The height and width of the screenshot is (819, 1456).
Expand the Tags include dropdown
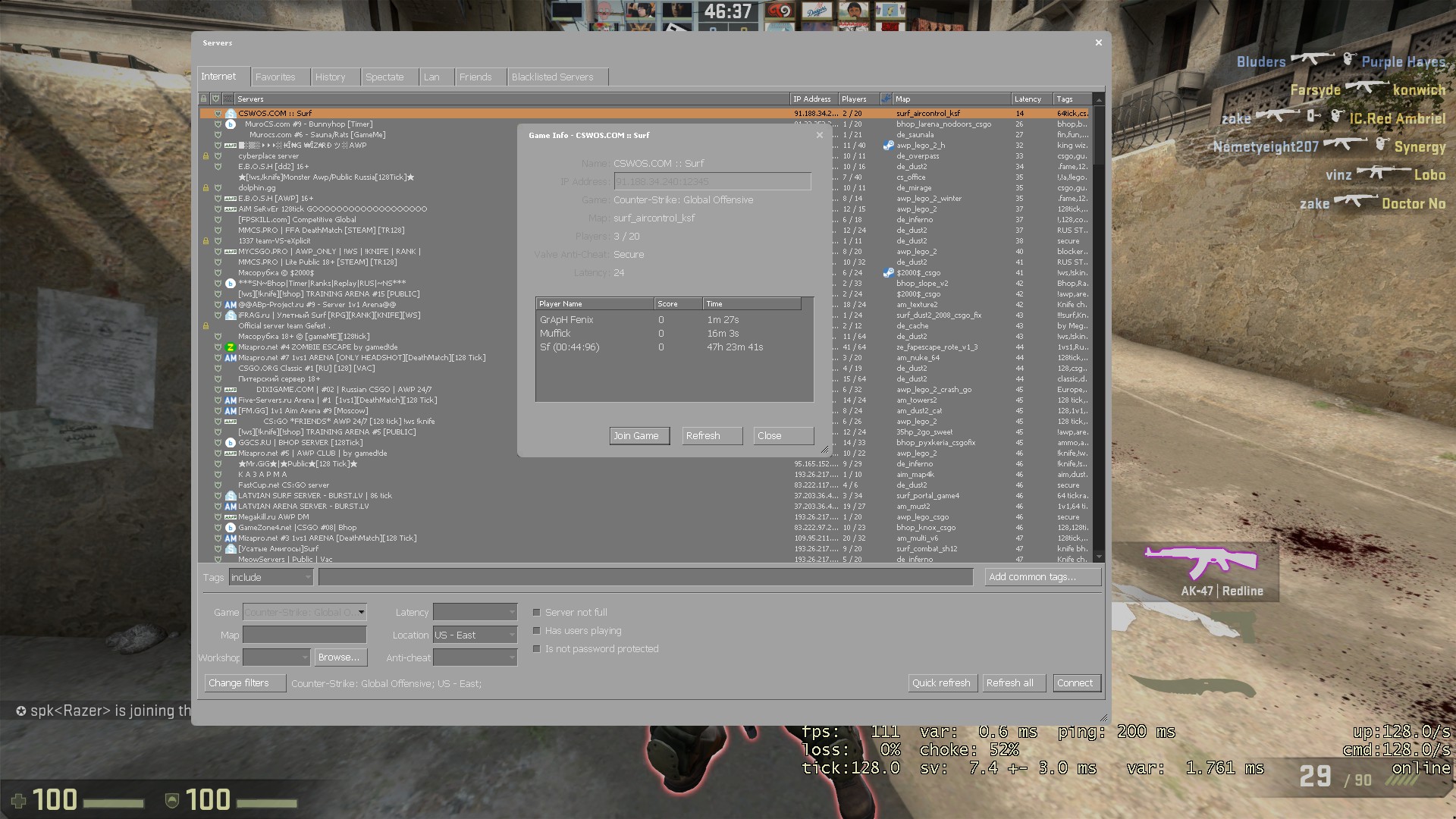[x=271, y=578]
